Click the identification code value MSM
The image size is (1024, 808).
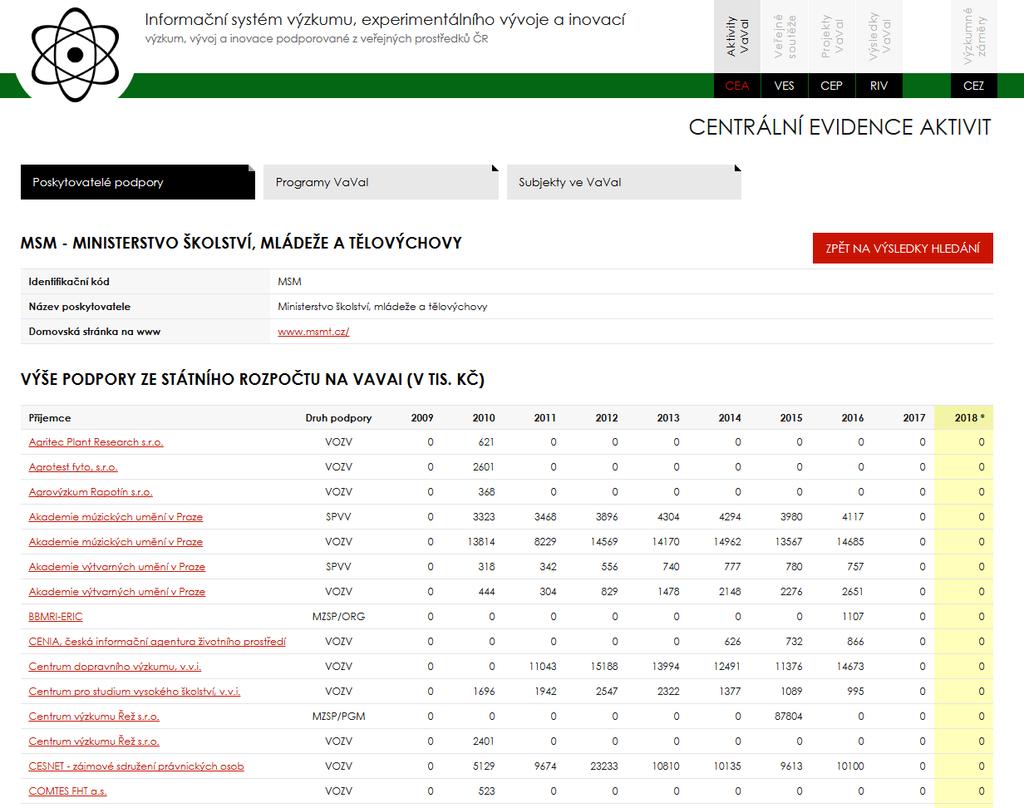[289, 282]
